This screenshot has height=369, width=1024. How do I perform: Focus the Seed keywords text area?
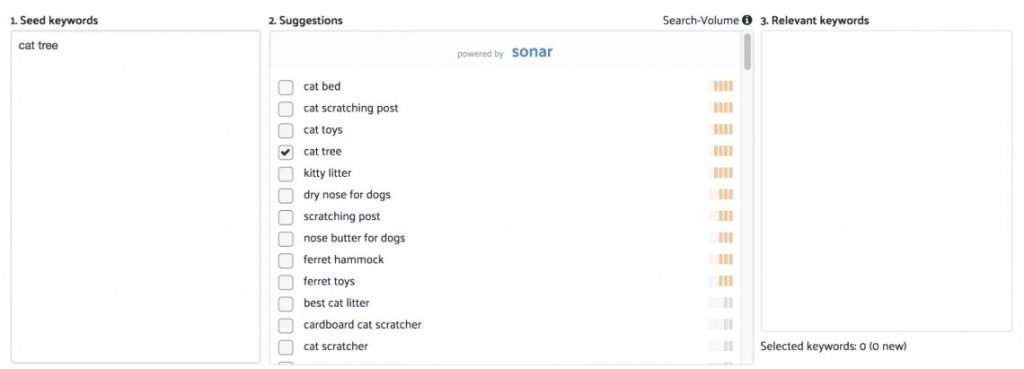136,197
